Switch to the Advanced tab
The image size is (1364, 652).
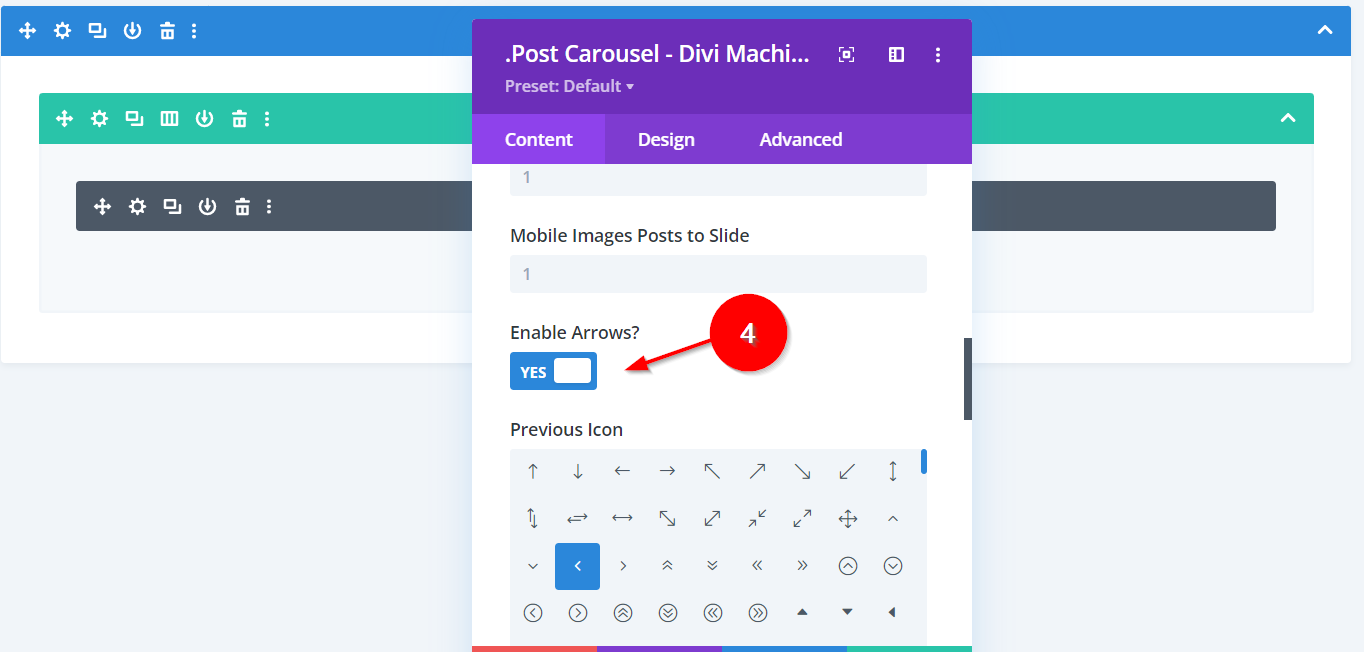(800, 139)
